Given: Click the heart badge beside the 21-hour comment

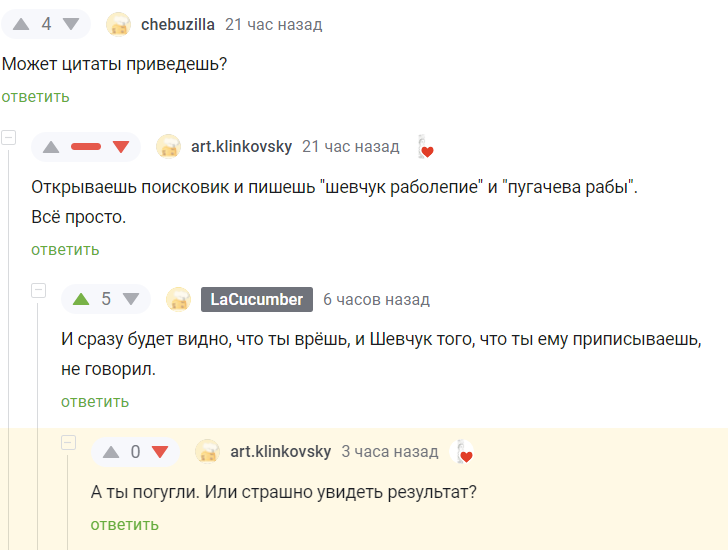Looking at the screenshot, I should (x=425, y=148).
